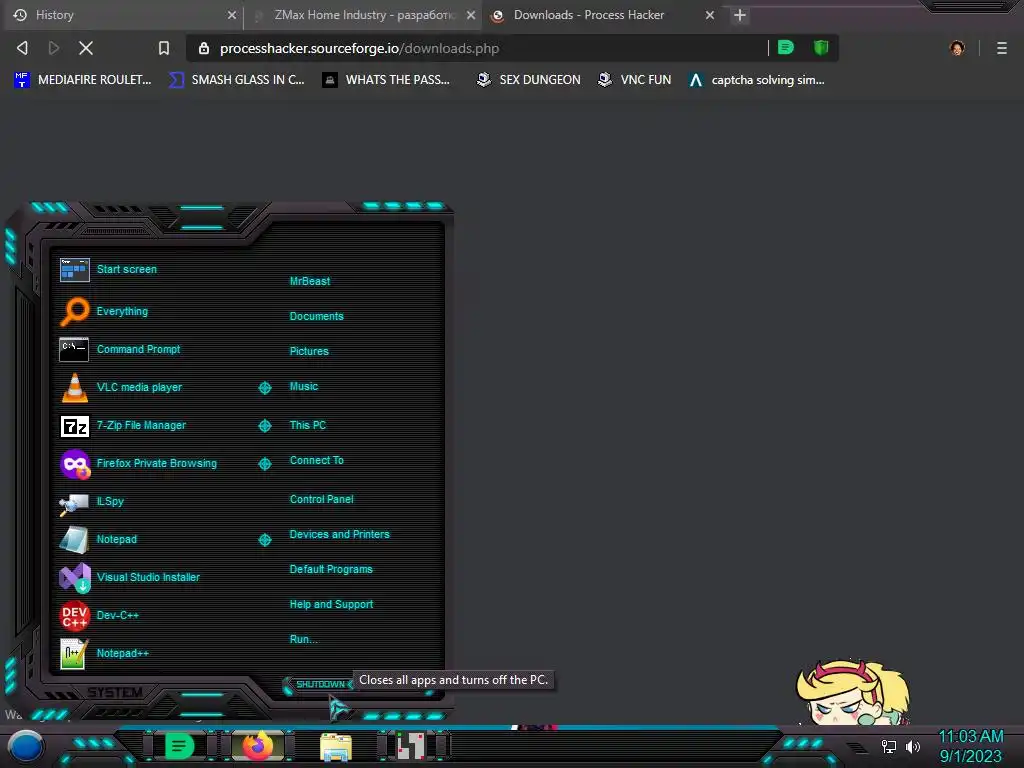Open green chat app in taskbar
The width and height of the screenshot is (1024, 768).
point(179,746)
